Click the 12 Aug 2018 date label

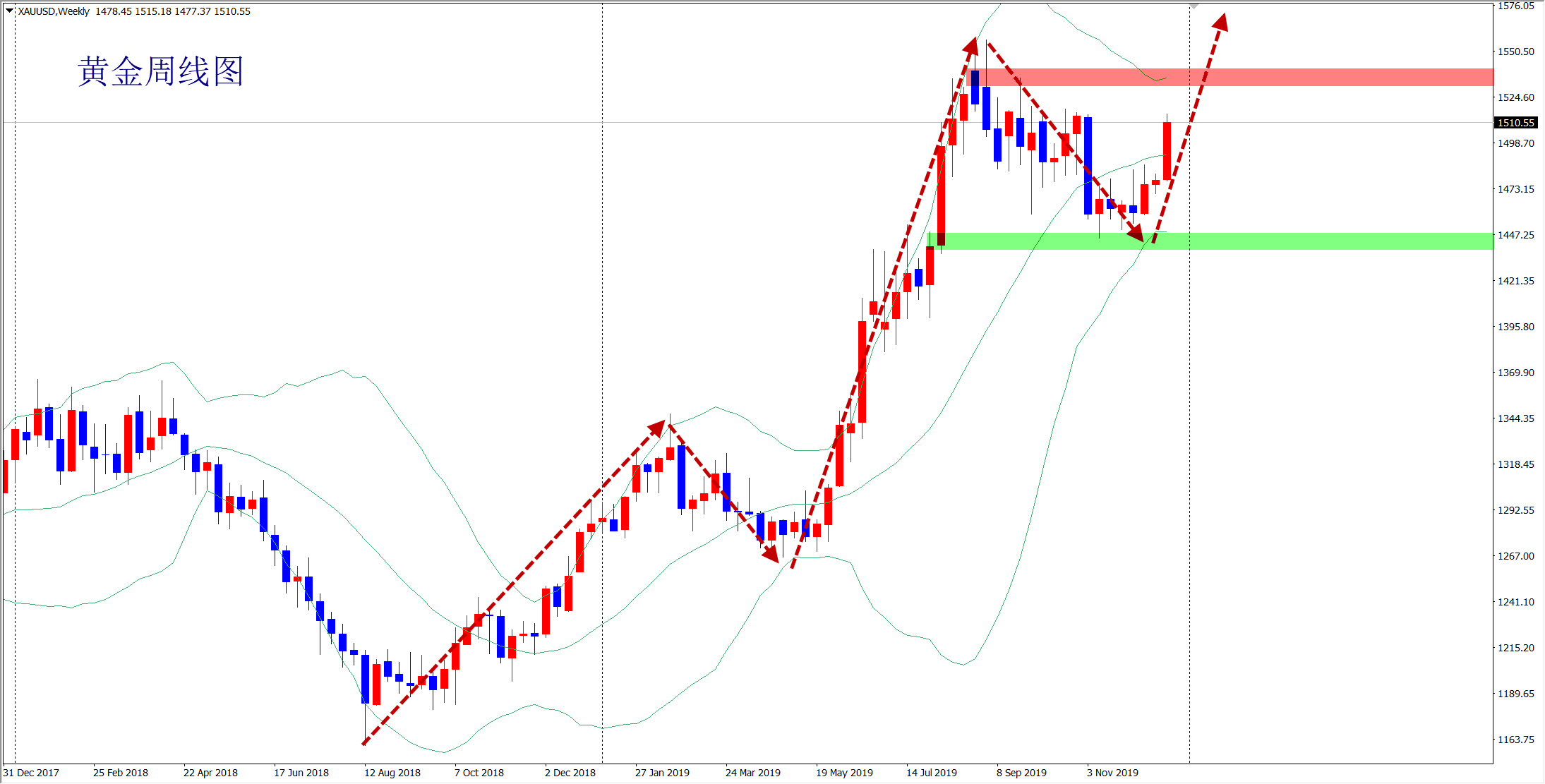click(392, 773)
